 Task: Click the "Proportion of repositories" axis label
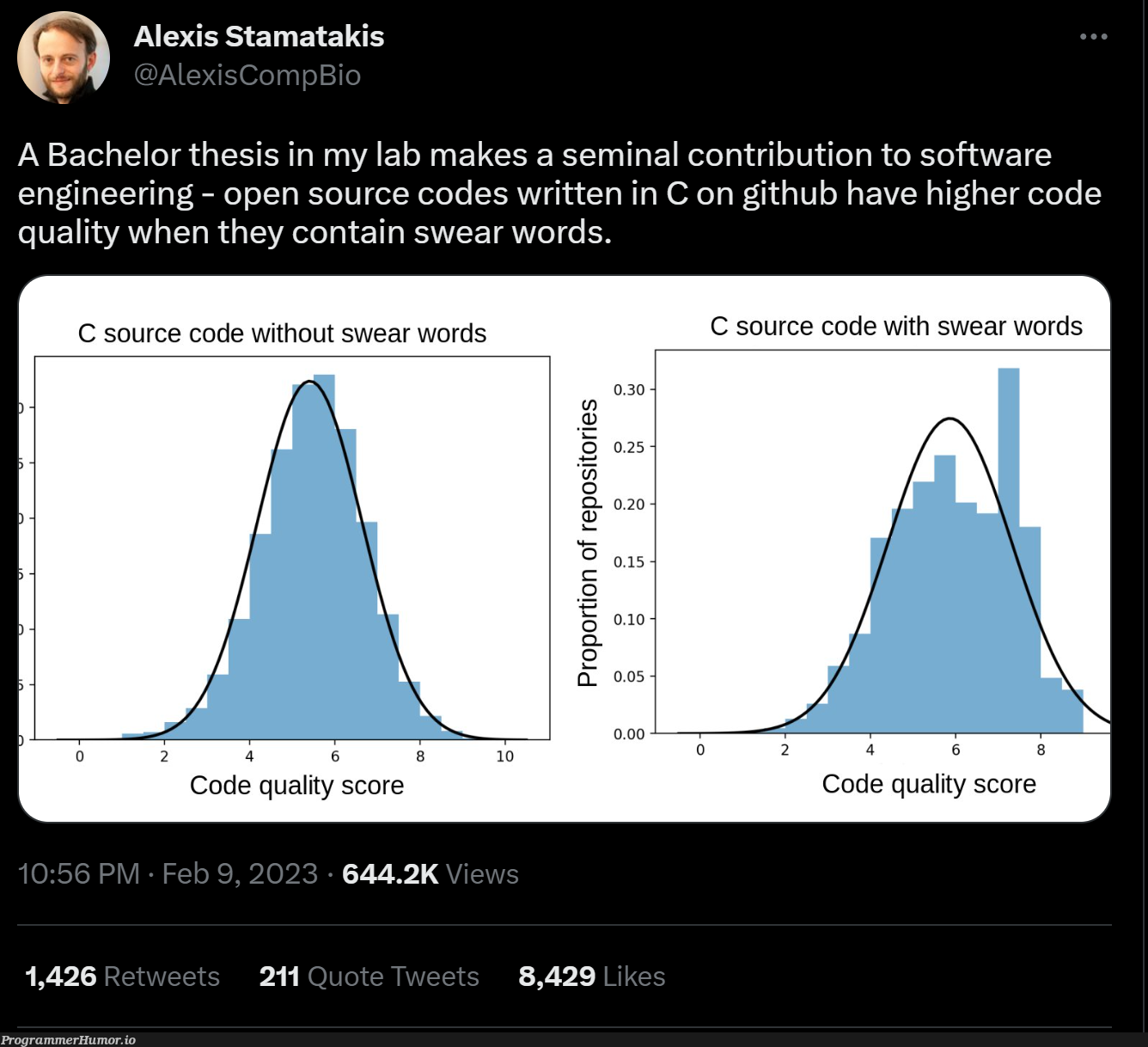pyautogui.click(x=588, y=542)
